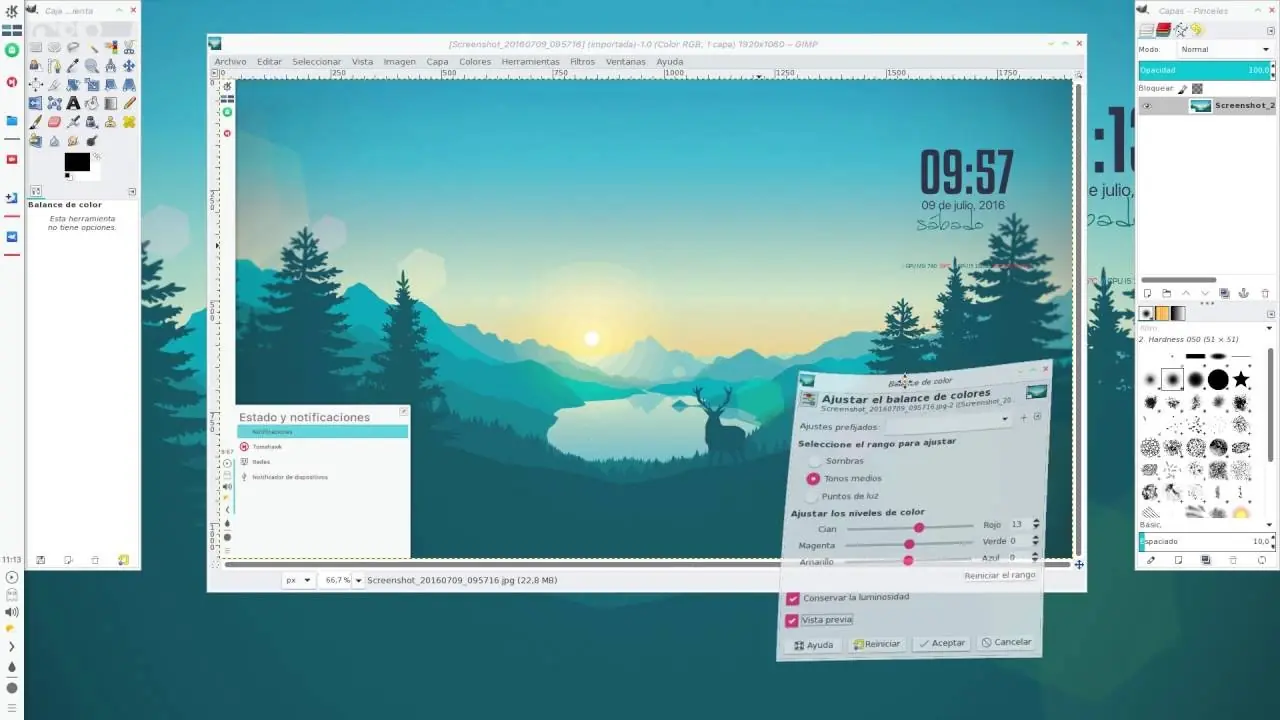This screenshot has height=720, width=1280.
Task: Open the tool options panel menu arrow
Action: [x=132, y=191]
